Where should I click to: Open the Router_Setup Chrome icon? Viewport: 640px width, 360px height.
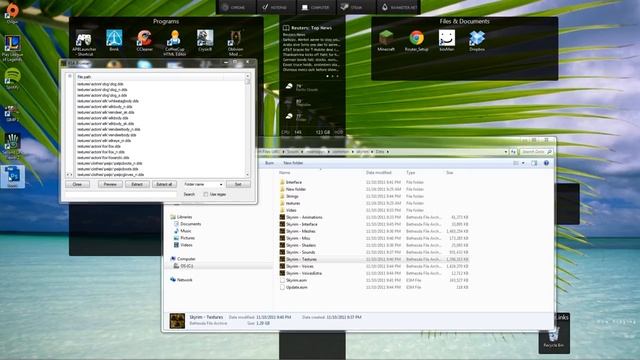pos(416,40)
